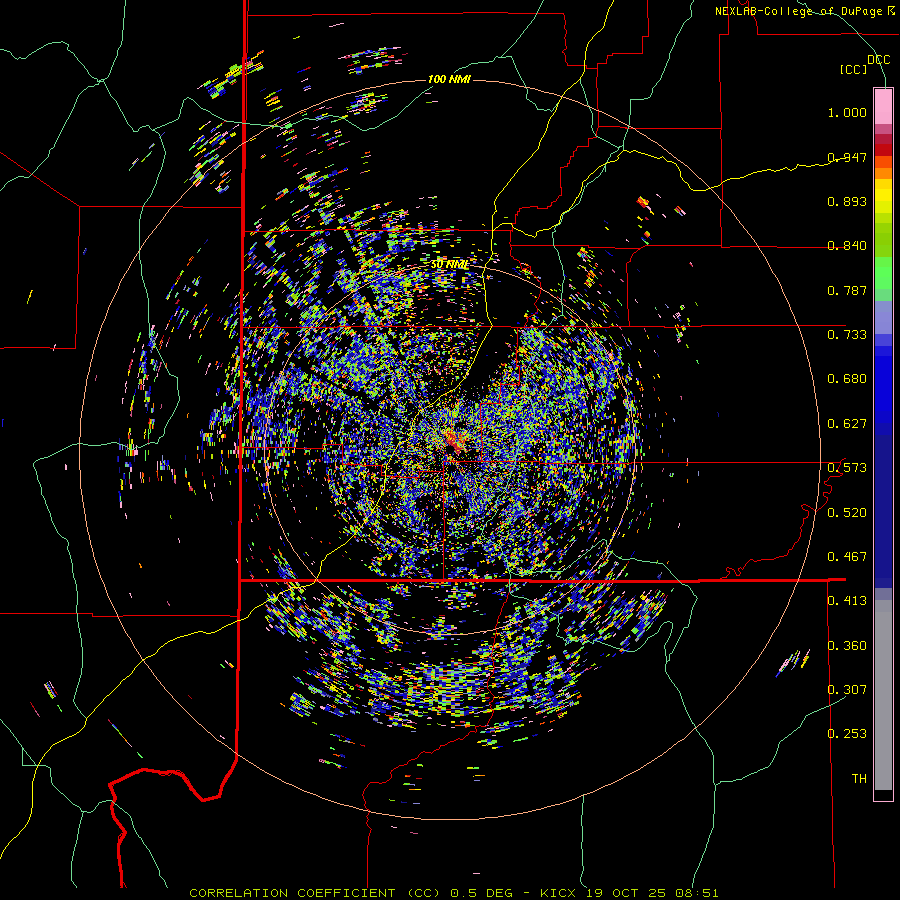Click the 0.840 scale value
Screen dimensions: 900x900
[x=847, y=246]
